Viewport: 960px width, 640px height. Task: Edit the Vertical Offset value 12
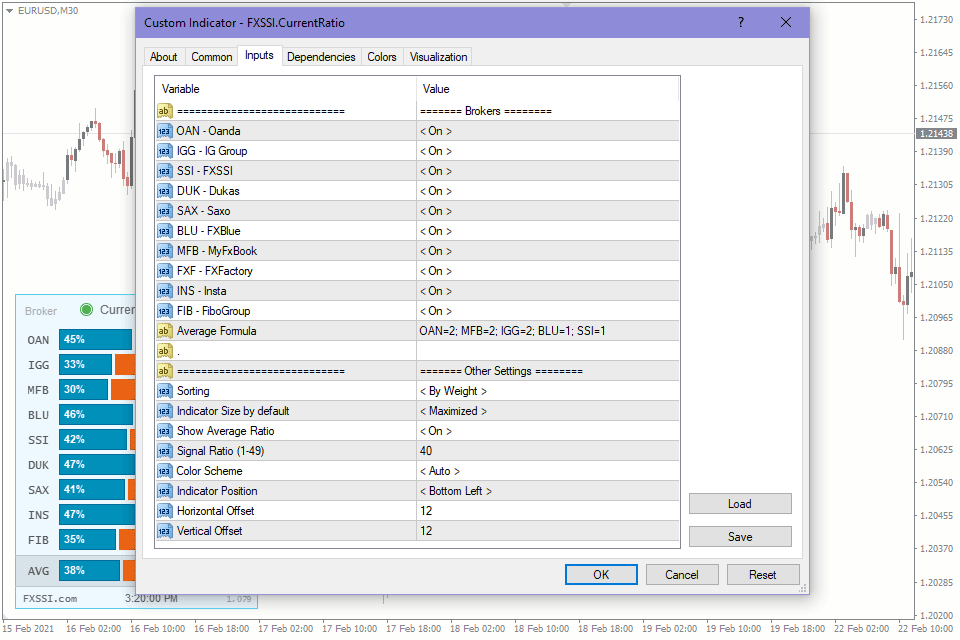coord(548,531)
